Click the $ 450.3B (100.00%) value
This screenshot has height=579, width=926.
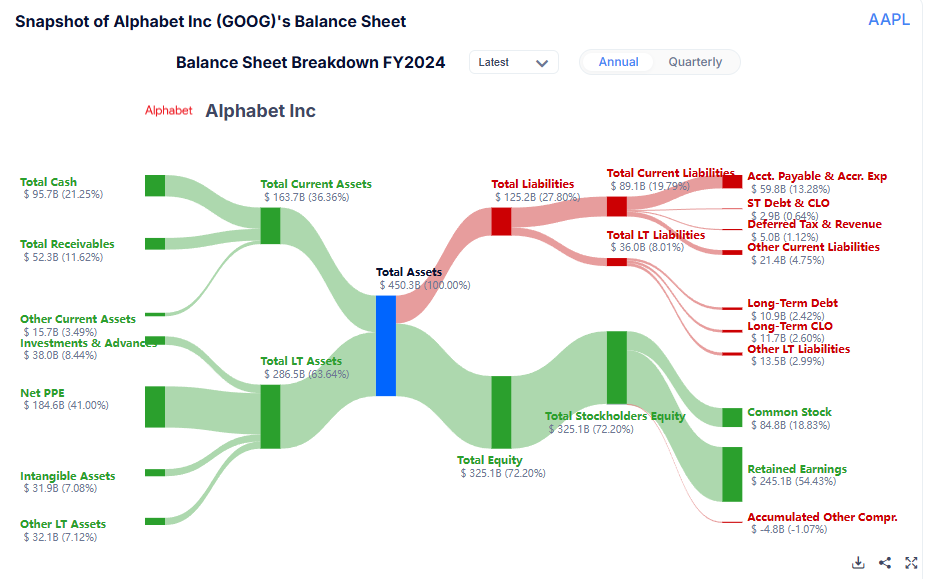425,285
